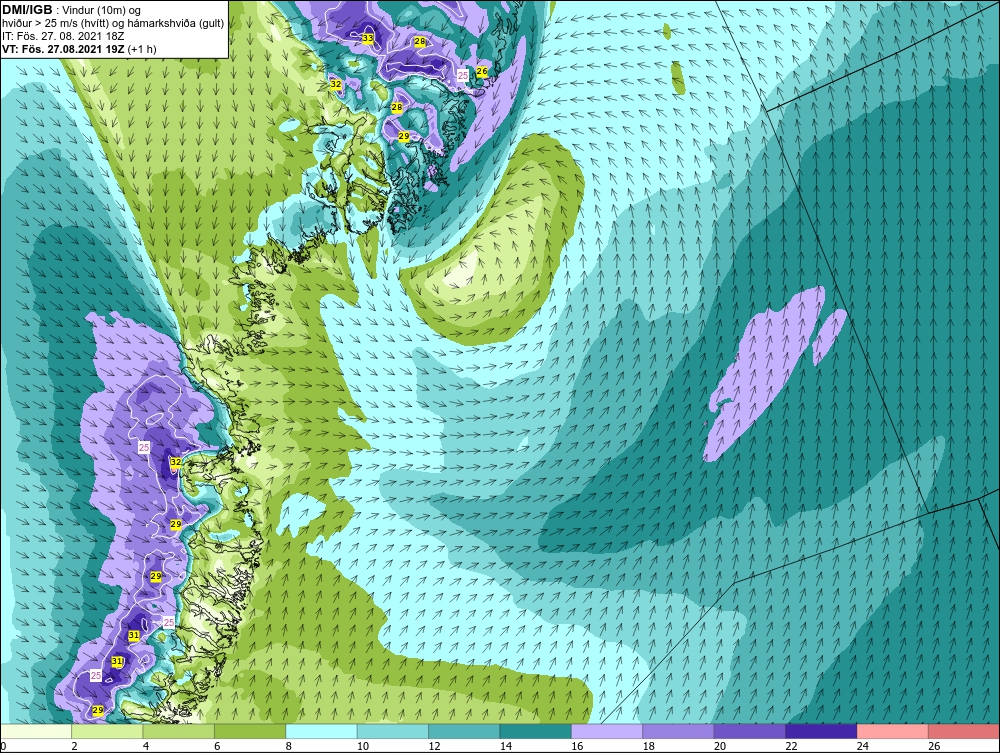Click the 'DMI/IGB : Vindur (10m) og' title line
The image size is (1000, 753).
pyautogui.click(x=72, y=10)
